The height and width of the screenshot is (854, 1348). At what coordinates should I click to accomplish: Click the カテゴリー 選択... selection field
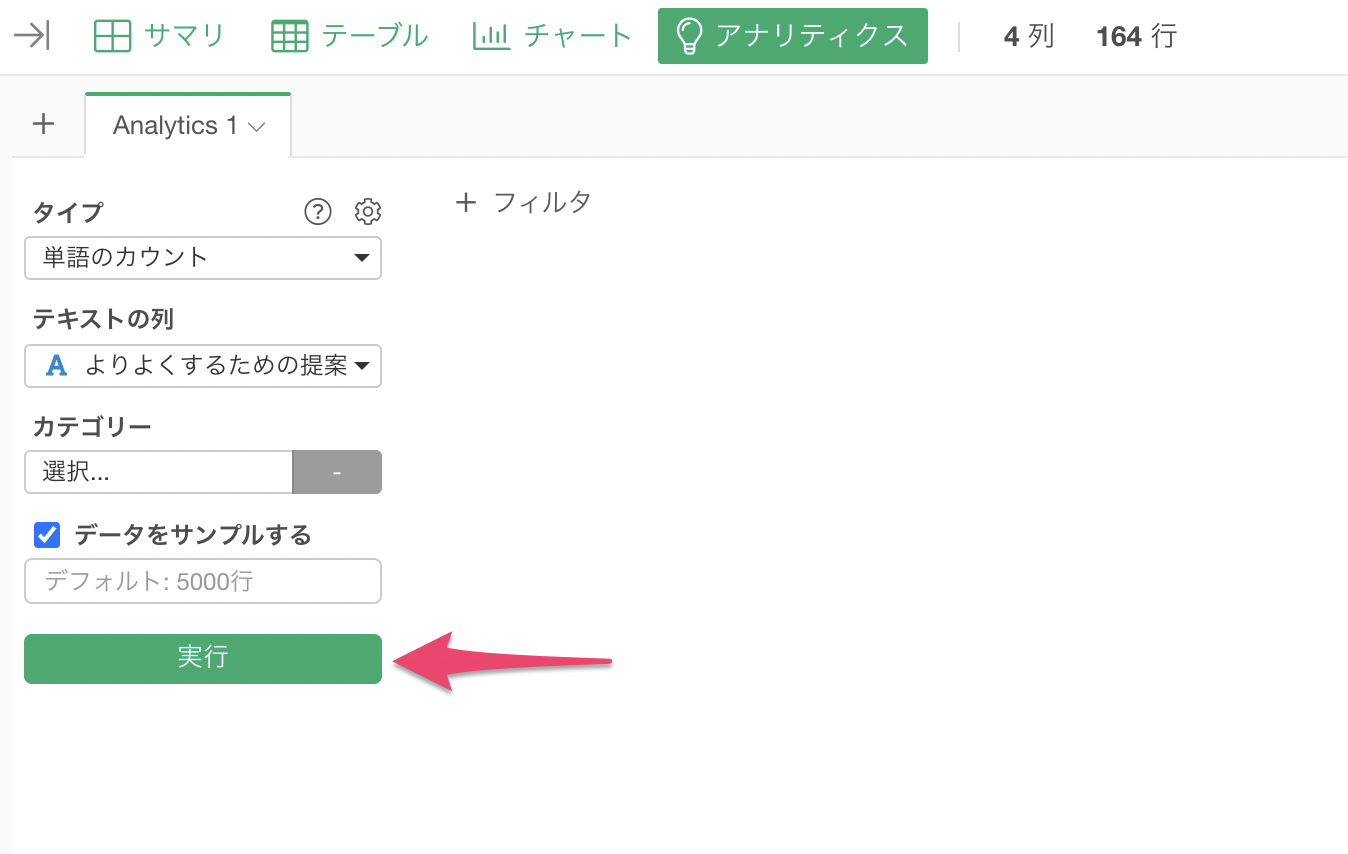[158, 472]
